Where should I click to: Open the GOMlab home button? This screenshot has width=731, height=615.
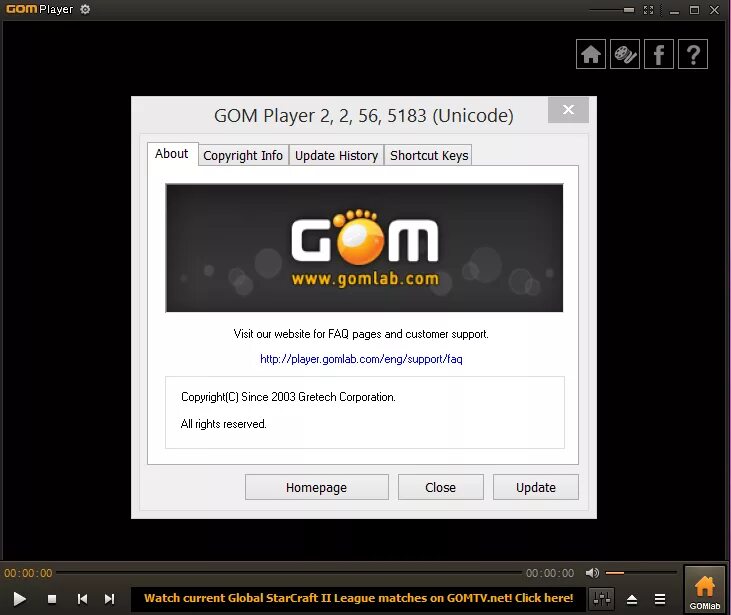pyautogui.click(x=704, y=589)
